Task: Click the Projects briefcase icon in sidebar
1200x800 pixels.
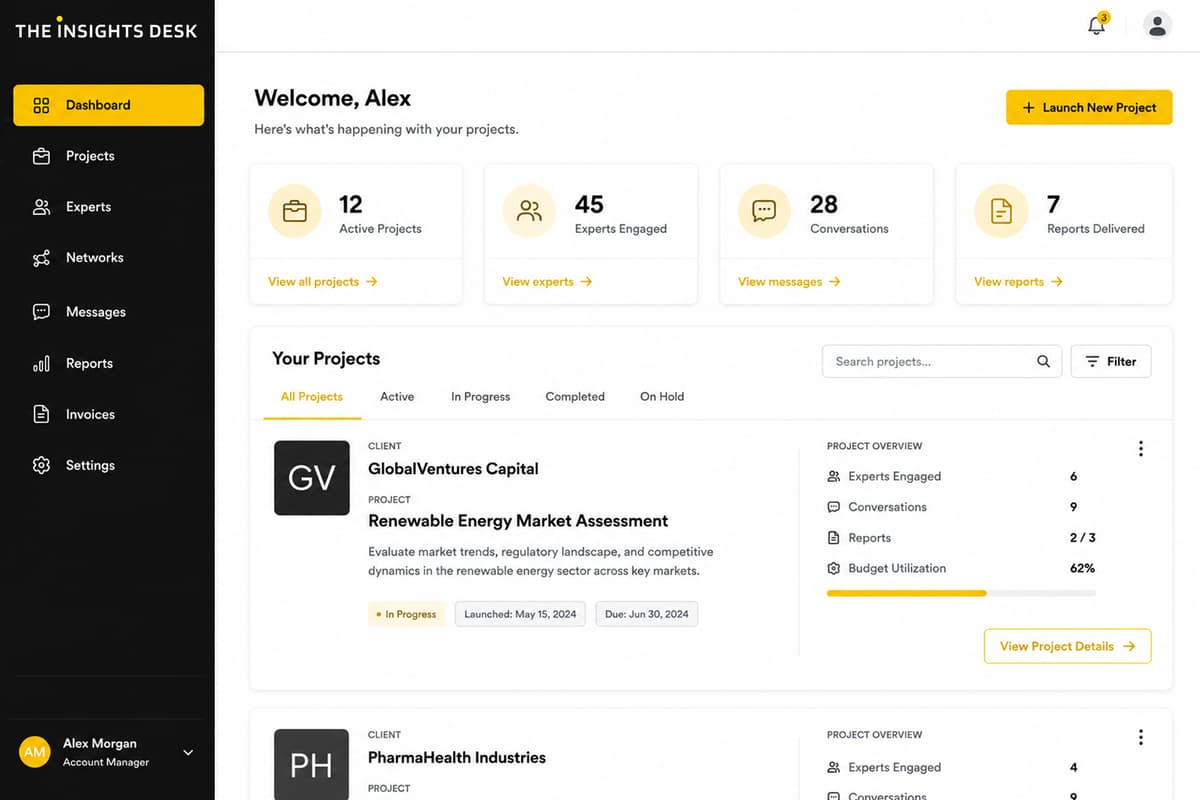Action: 41,156
